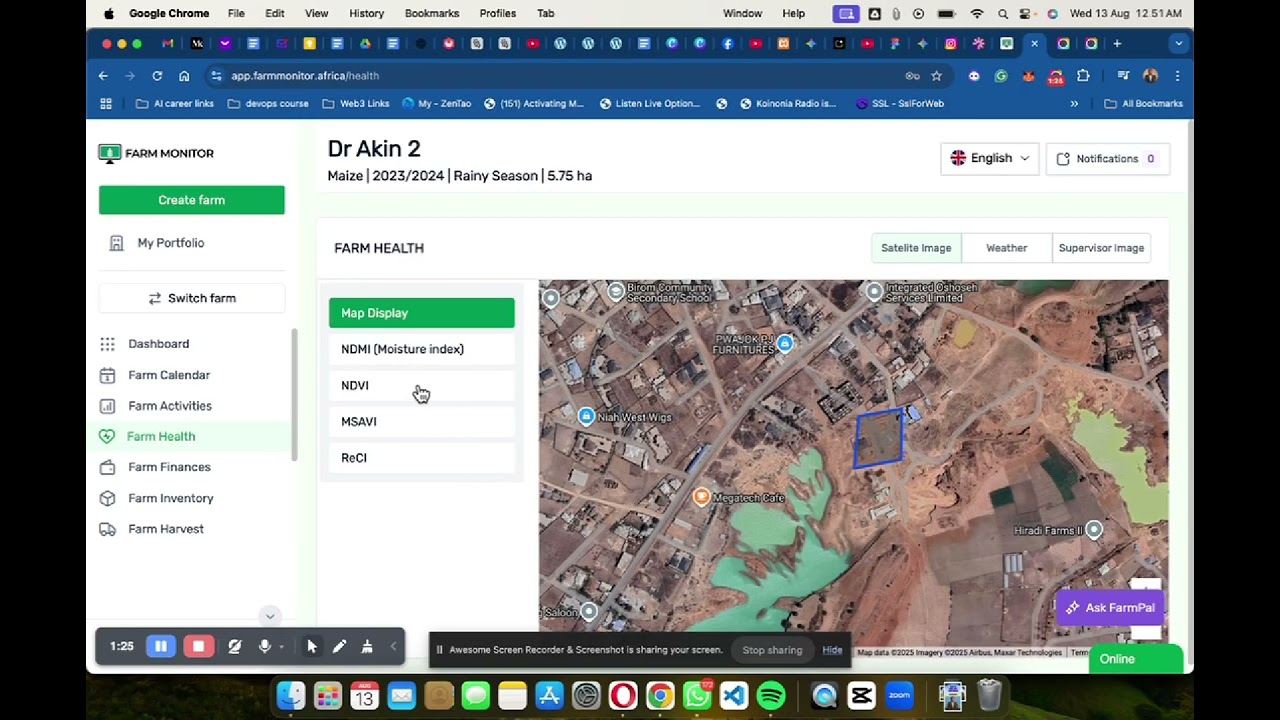Screen dimensions: 1280x720
Task: Click the Online status badge
Action: pos(1134,659)
